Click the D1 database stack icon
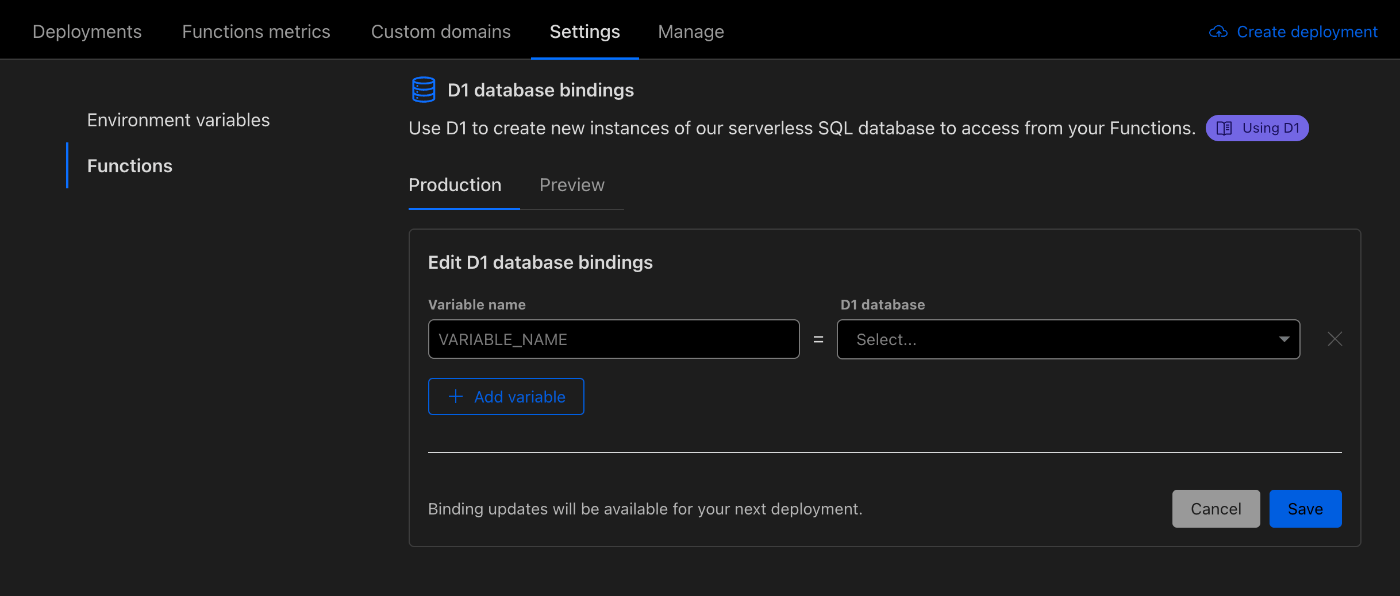1400x596 pixels. pos(424,90)
